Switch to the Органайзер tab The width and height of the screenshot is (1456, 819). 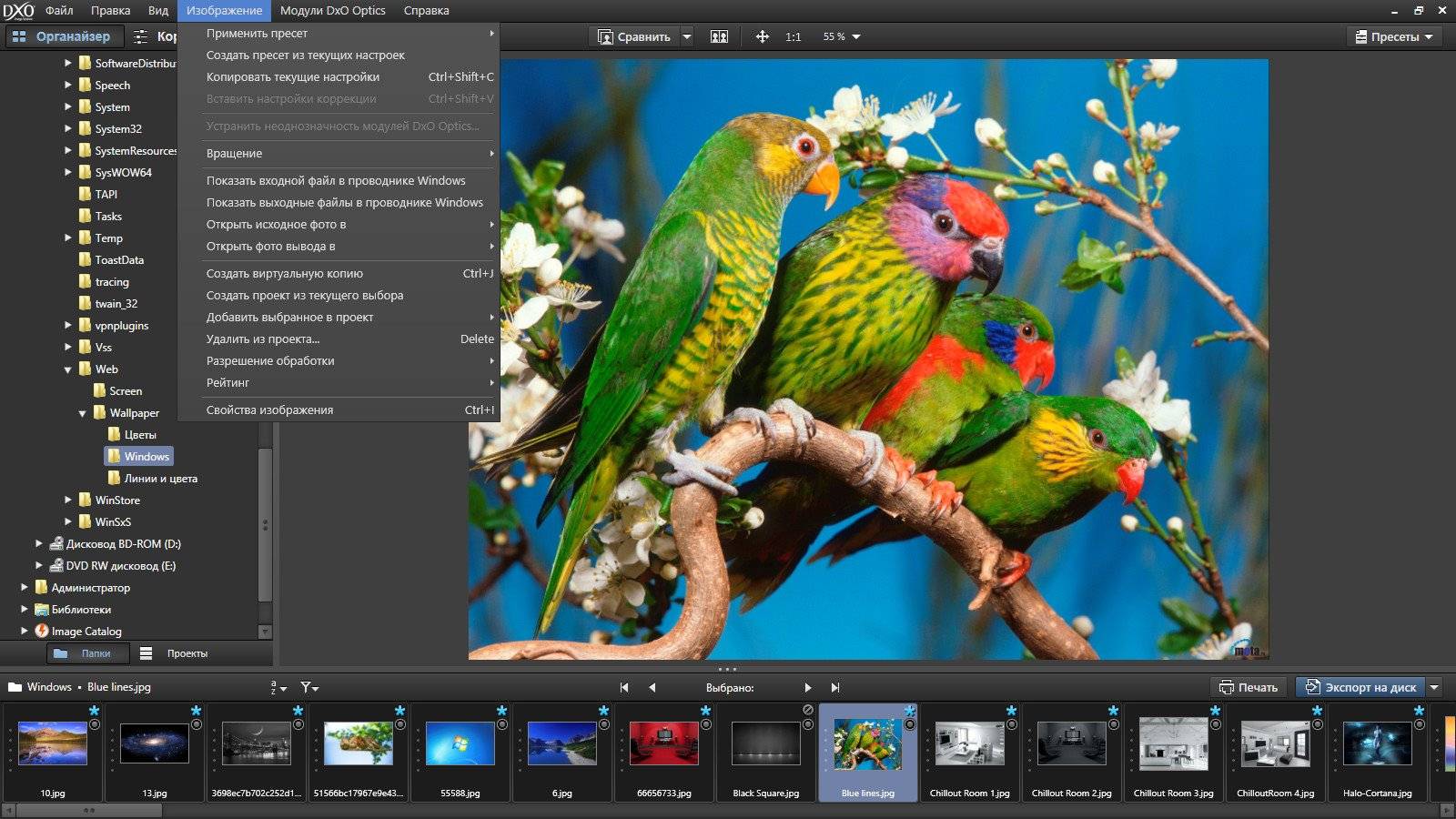(x=63, y=36)
